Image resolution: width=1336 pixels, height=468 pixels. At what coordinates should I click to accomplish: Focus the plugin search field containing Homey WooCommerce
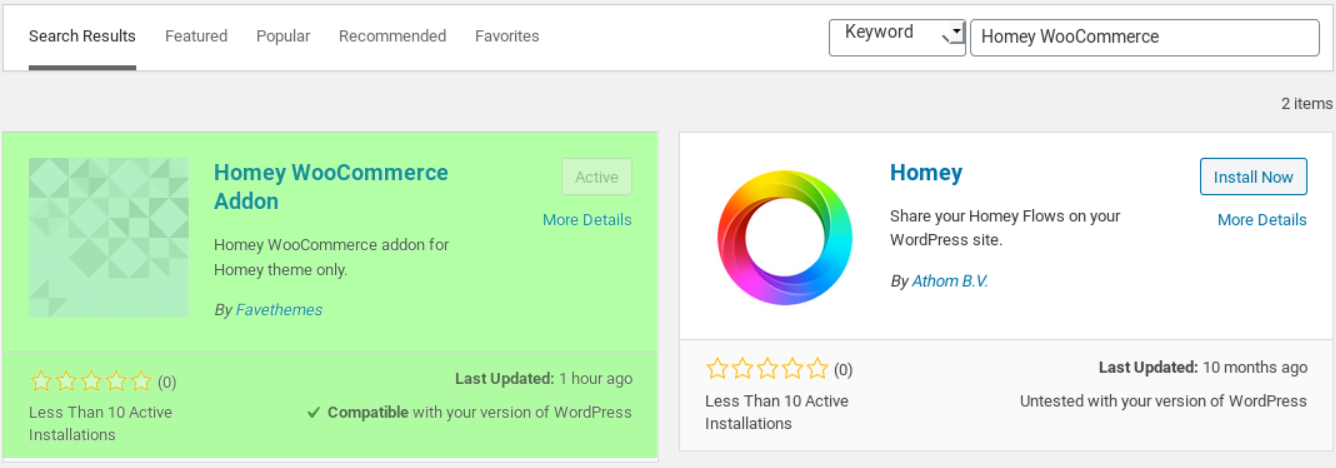click(x=1145, y=37)
